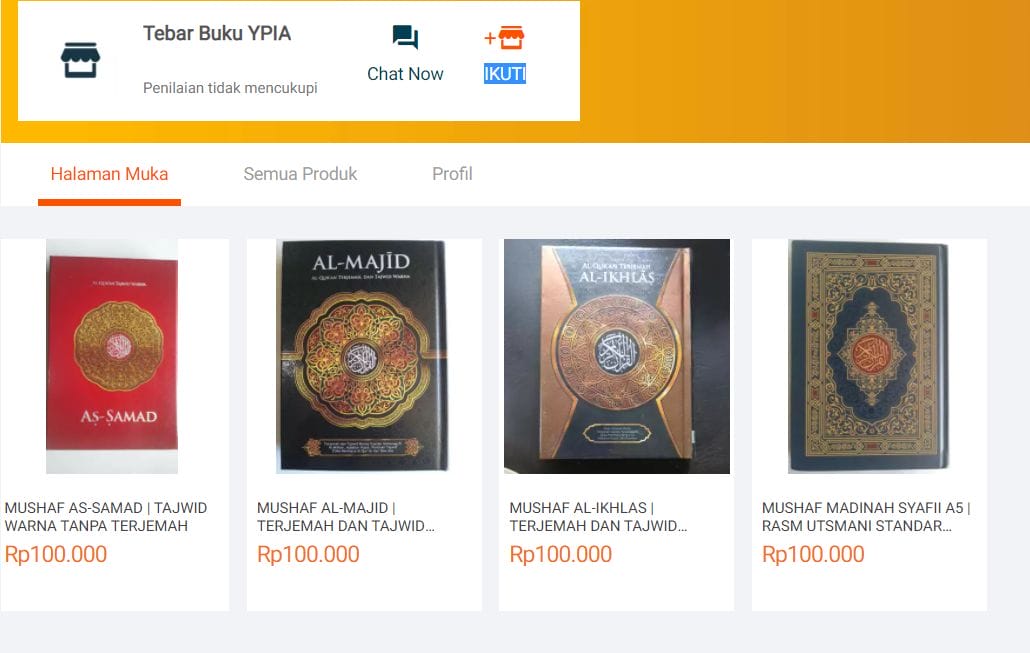Open the black Al-Majid book image
The height and width of the screenshot is (653, 1030).
362,356
